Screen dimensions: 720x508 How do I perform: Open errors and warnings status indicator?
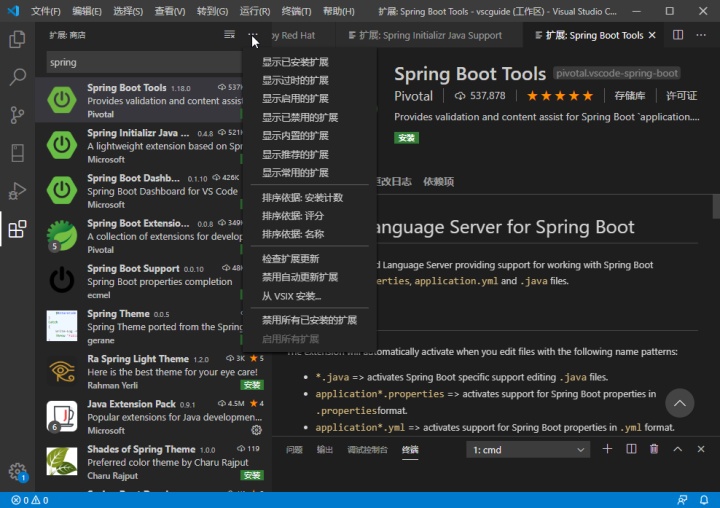(x=30, y=500)
